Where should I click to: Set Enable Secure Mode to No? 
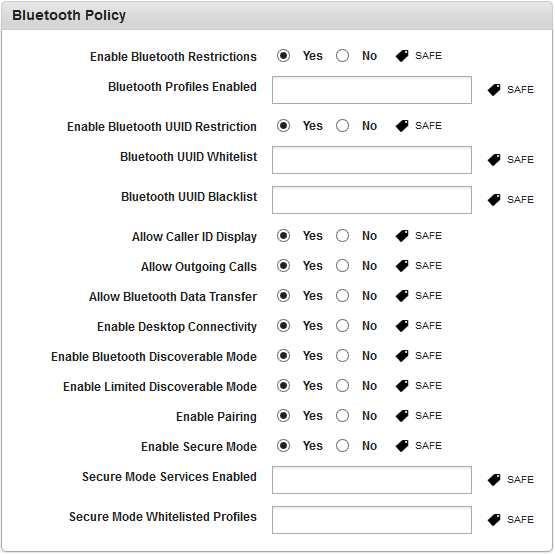[342, 446]
